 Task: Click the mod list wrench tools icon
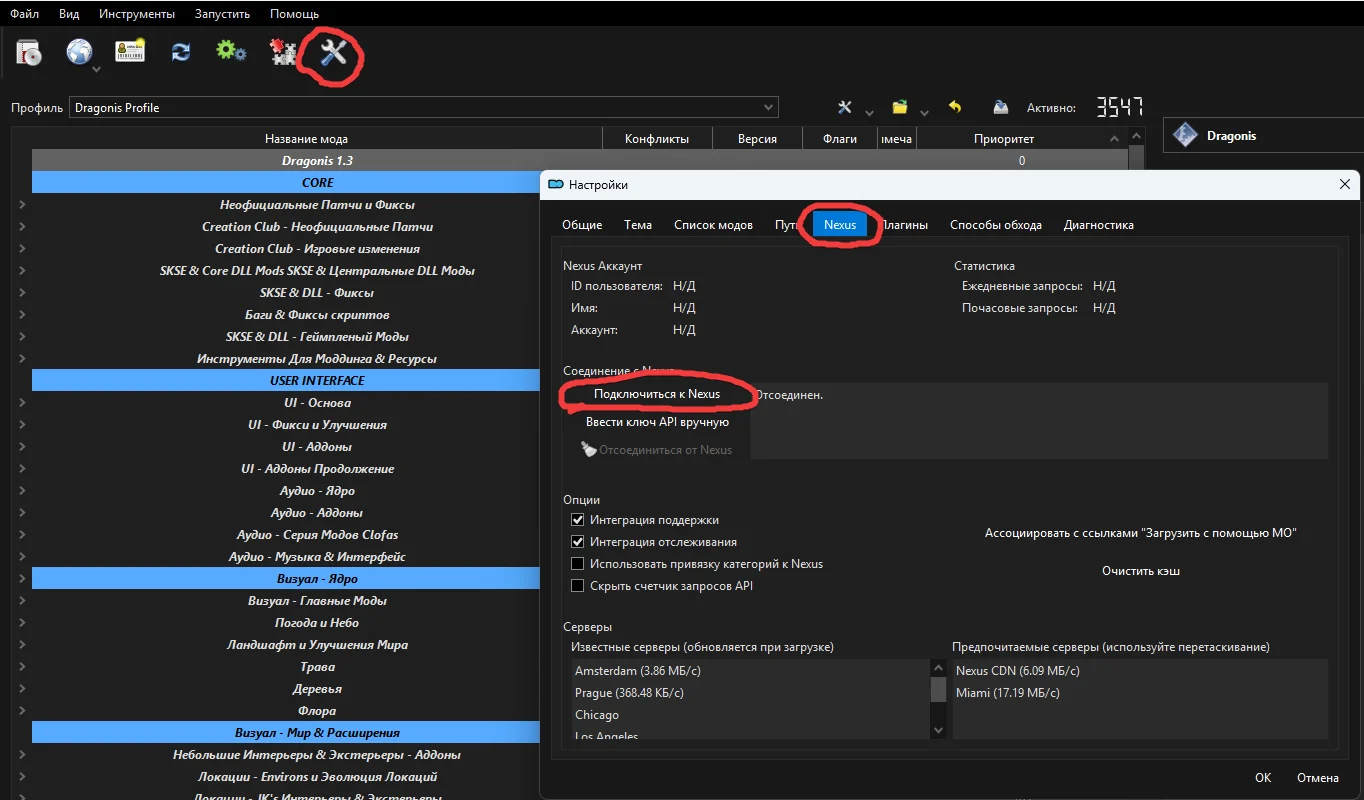[845, 107]
